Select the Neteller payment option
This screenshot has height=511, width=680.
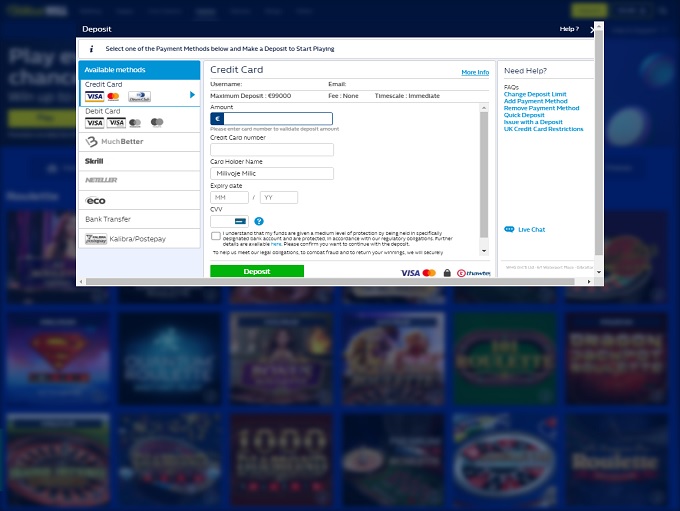pyautogui.click(x=139, y=180)
